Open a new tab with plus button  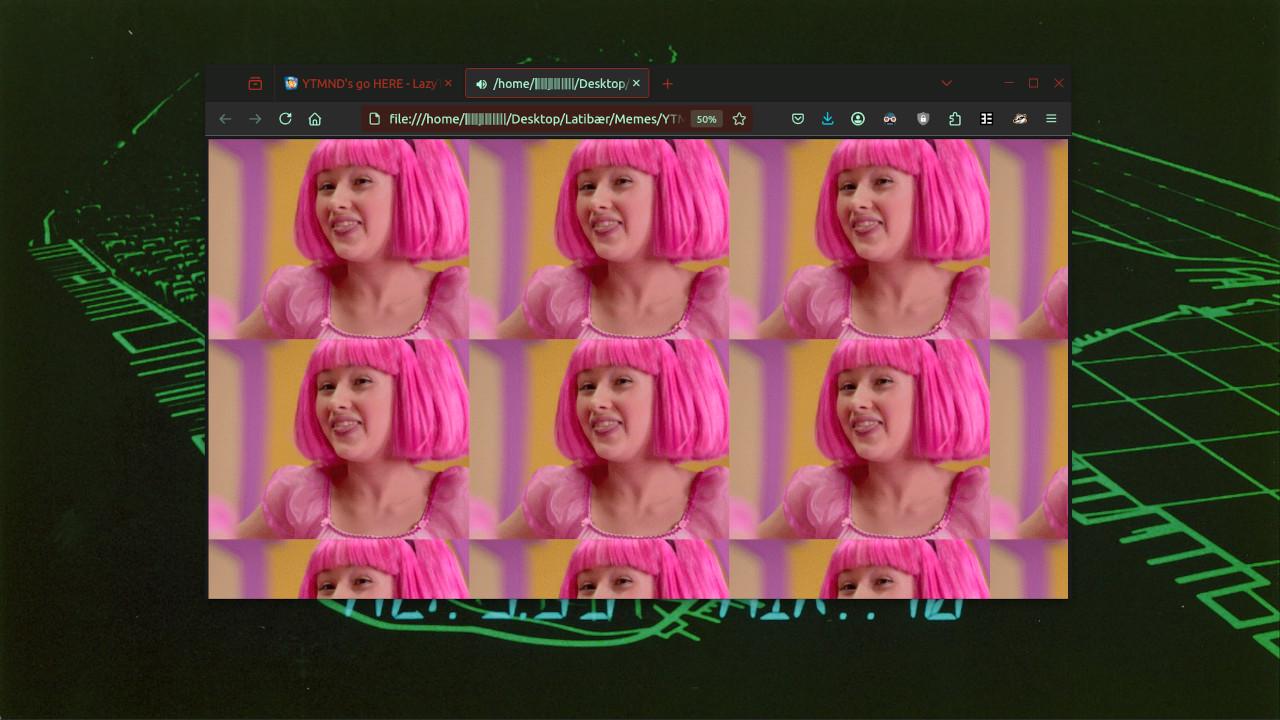[x=668, y=84]
